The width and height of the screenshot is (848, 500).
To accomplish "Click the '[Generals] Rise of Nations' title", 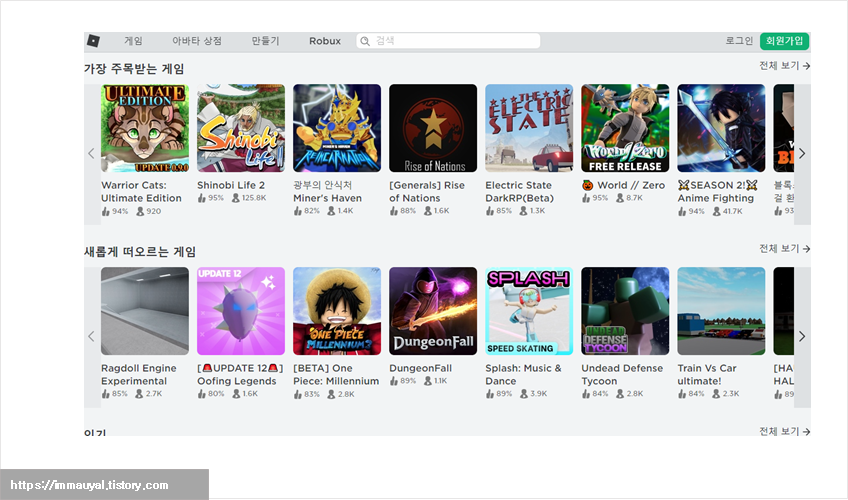I will click(427, 191).
